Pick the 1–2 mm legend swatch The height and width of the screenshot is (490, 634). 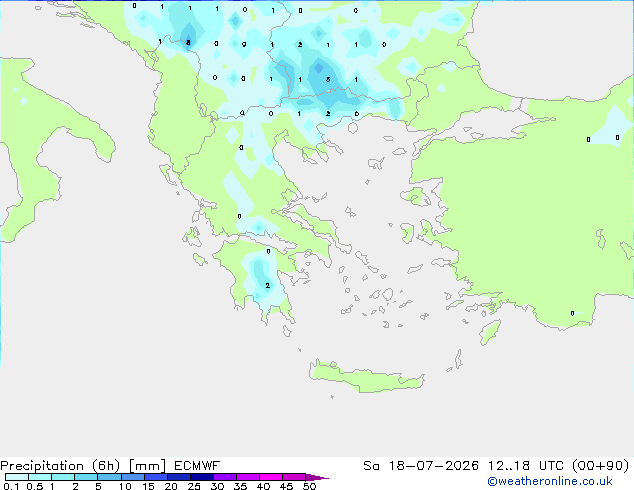(x=63, y=477)
